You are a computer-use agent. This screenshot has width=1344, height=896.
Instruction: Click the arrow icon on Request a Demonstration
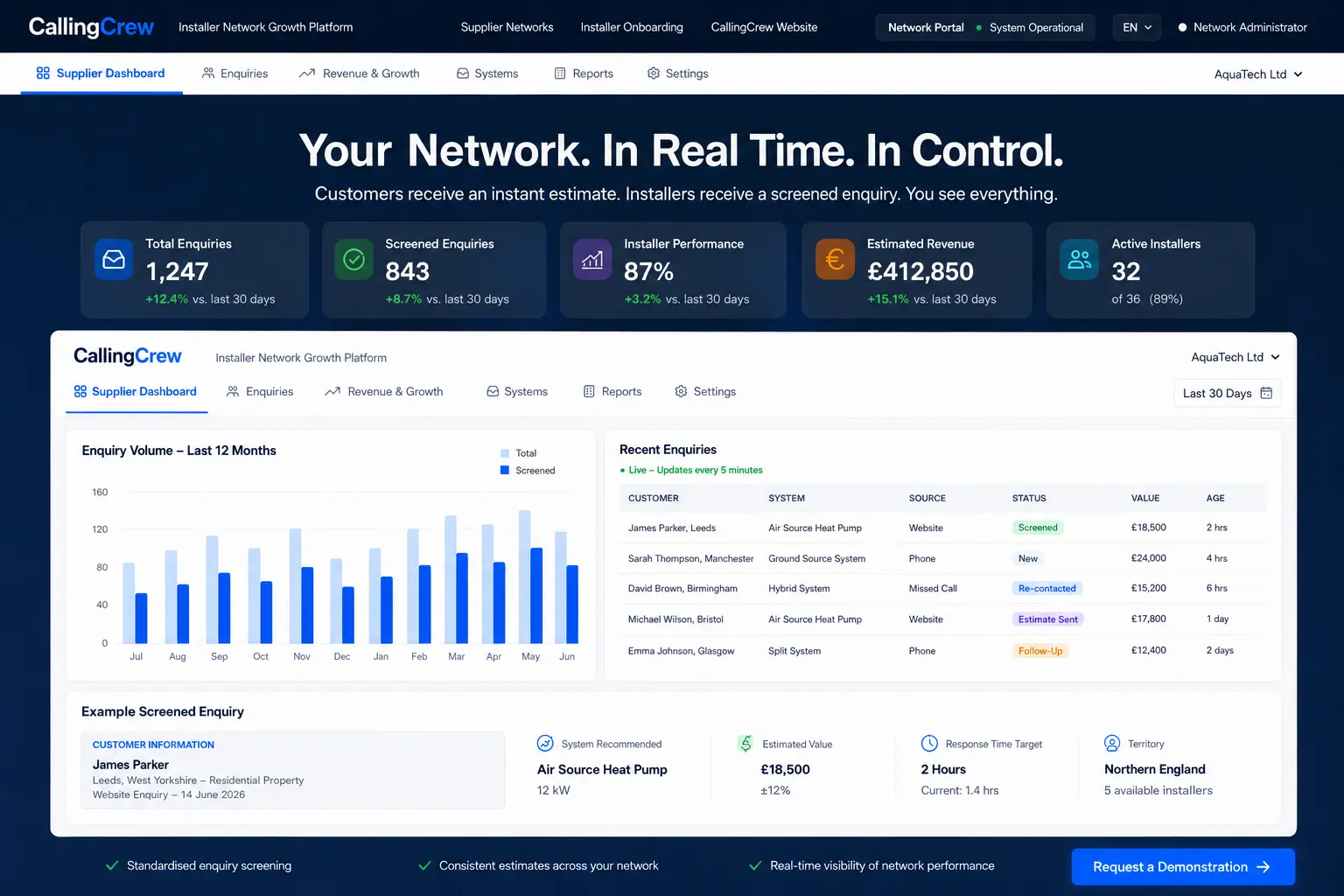coord(1263,867)
